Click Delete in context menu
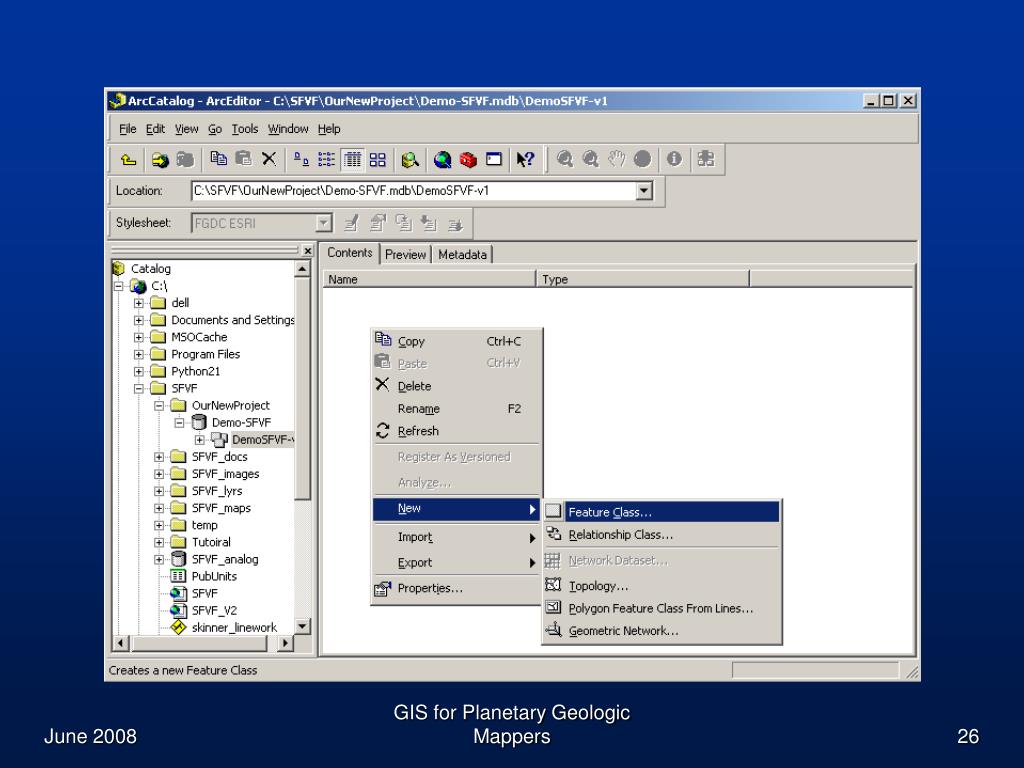This screenshot has width=1024, height=768. (456, 386)
